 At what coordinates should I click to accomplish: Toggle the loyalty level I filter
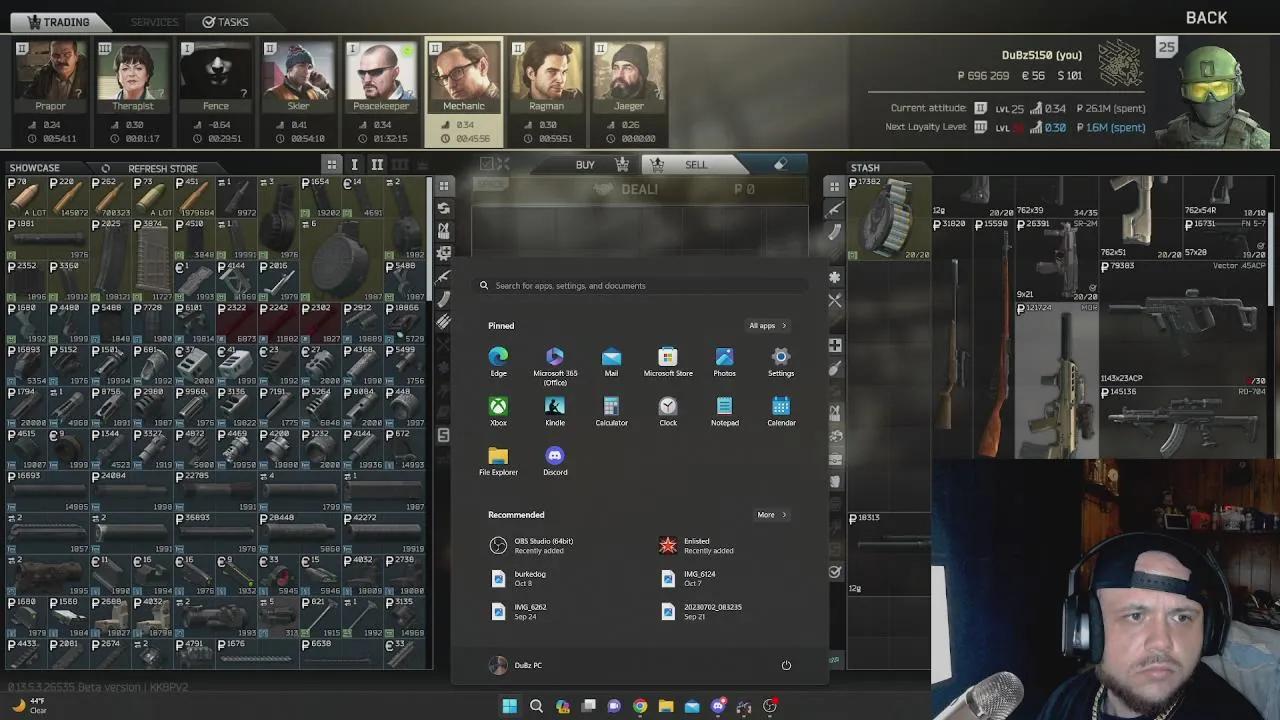354,163
